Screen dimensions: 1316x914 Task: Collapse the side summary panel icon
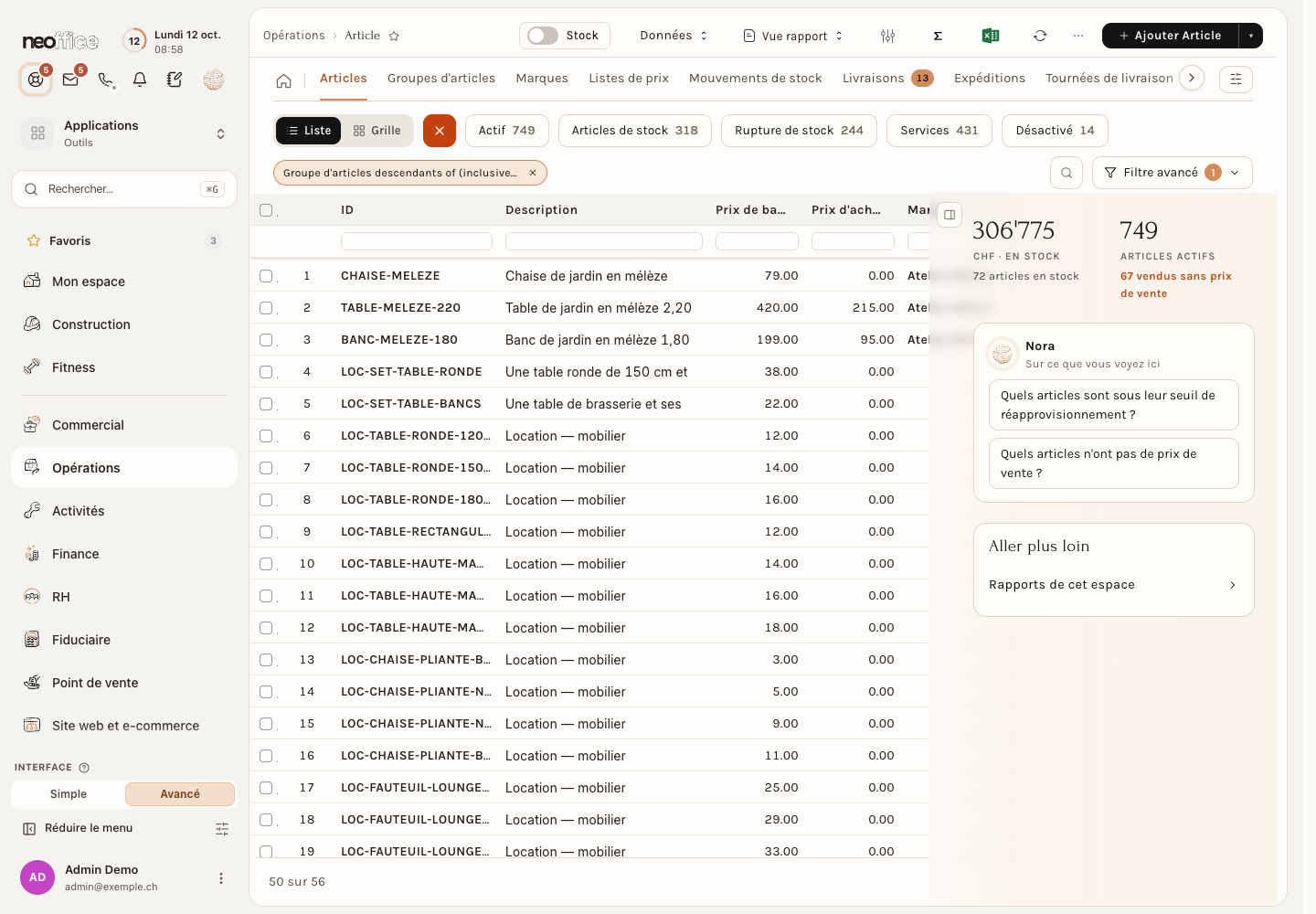tap(950, 215)
